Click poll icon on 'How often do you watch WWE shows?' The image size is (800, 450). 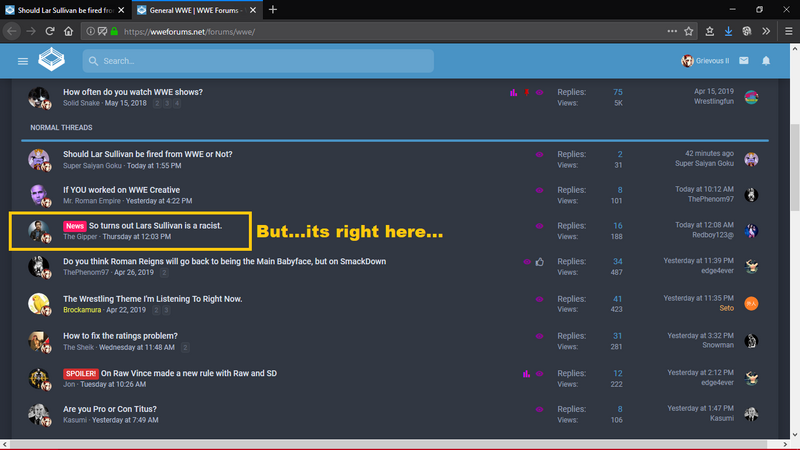point(513,92)
